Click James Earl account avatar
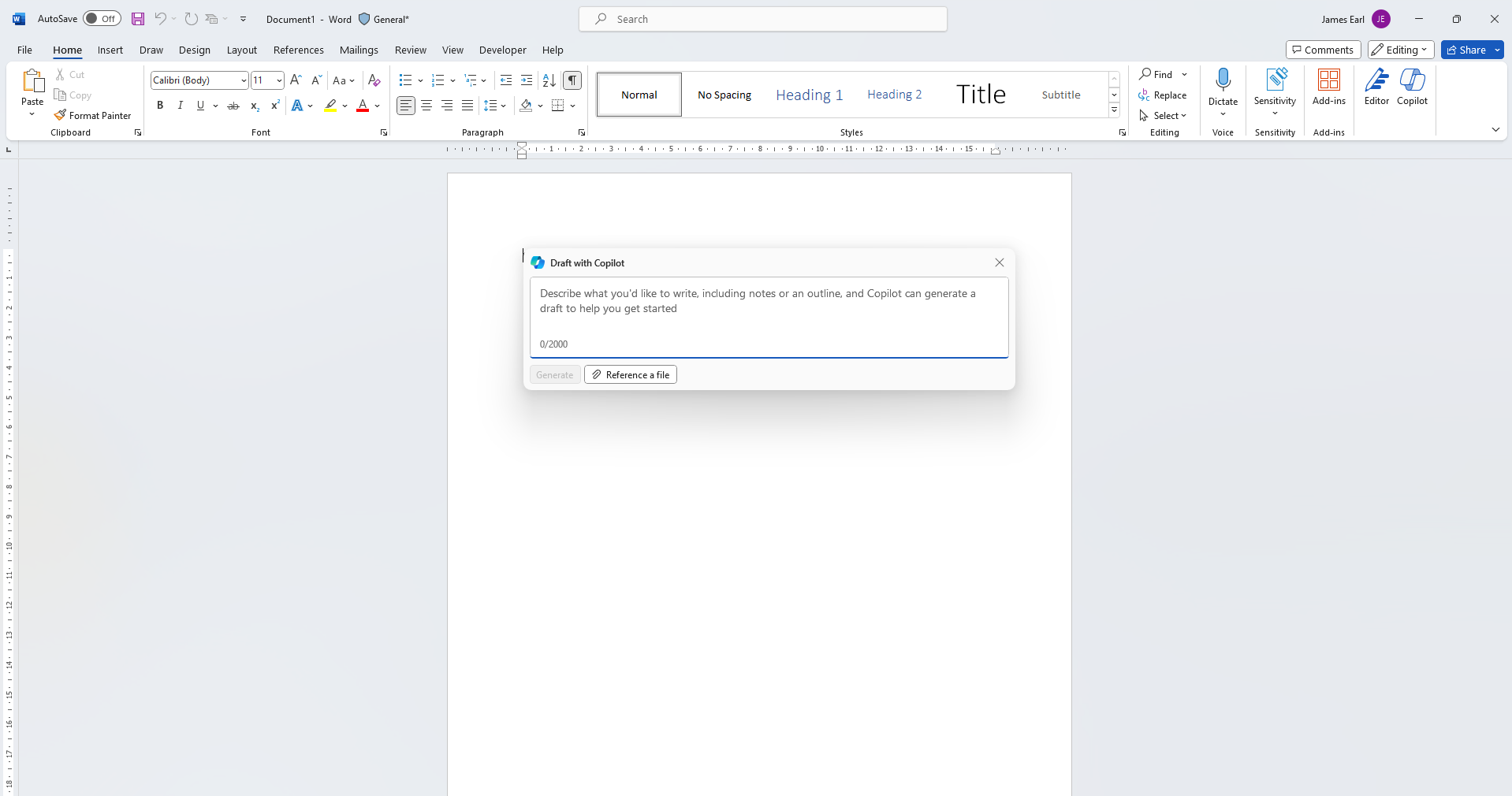Image resolution: width=1512 pixels, height=796 pixels. point(1381,19)
